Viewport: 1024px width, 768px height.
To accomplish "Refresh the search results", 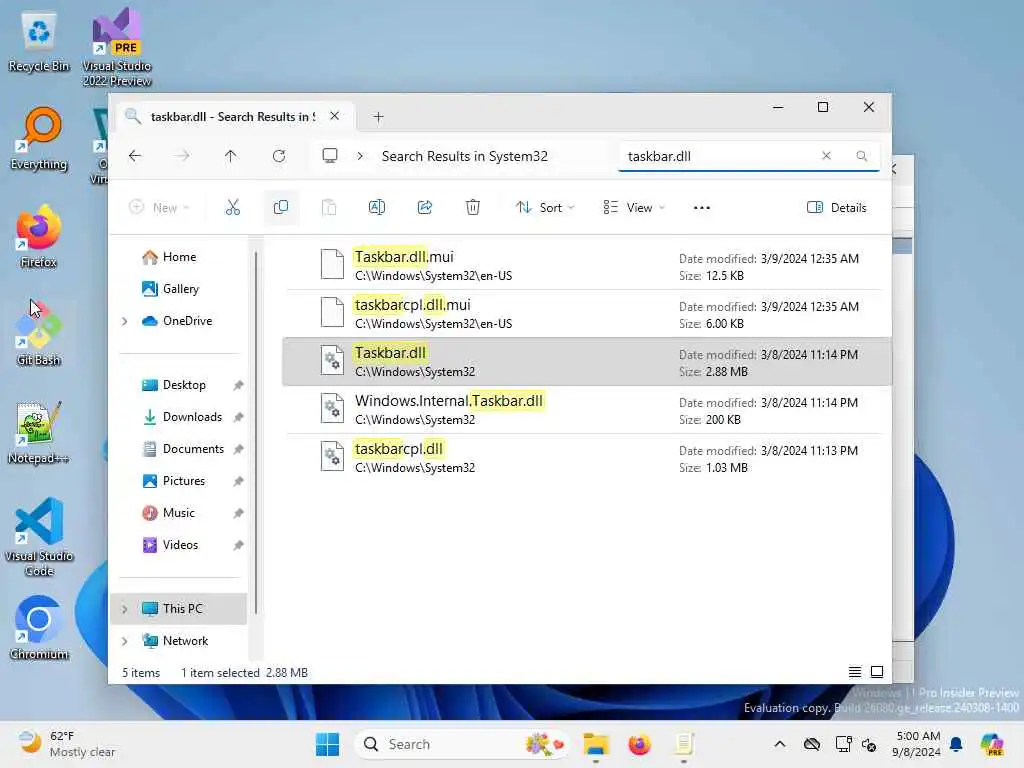I will point(279,156).
